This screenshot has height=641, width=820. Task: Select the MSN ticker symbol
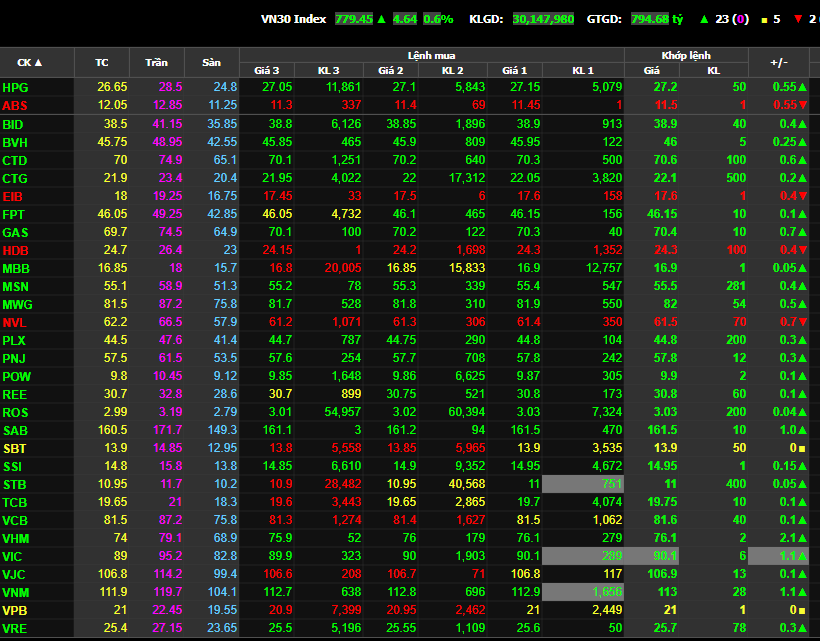point(15,287)
